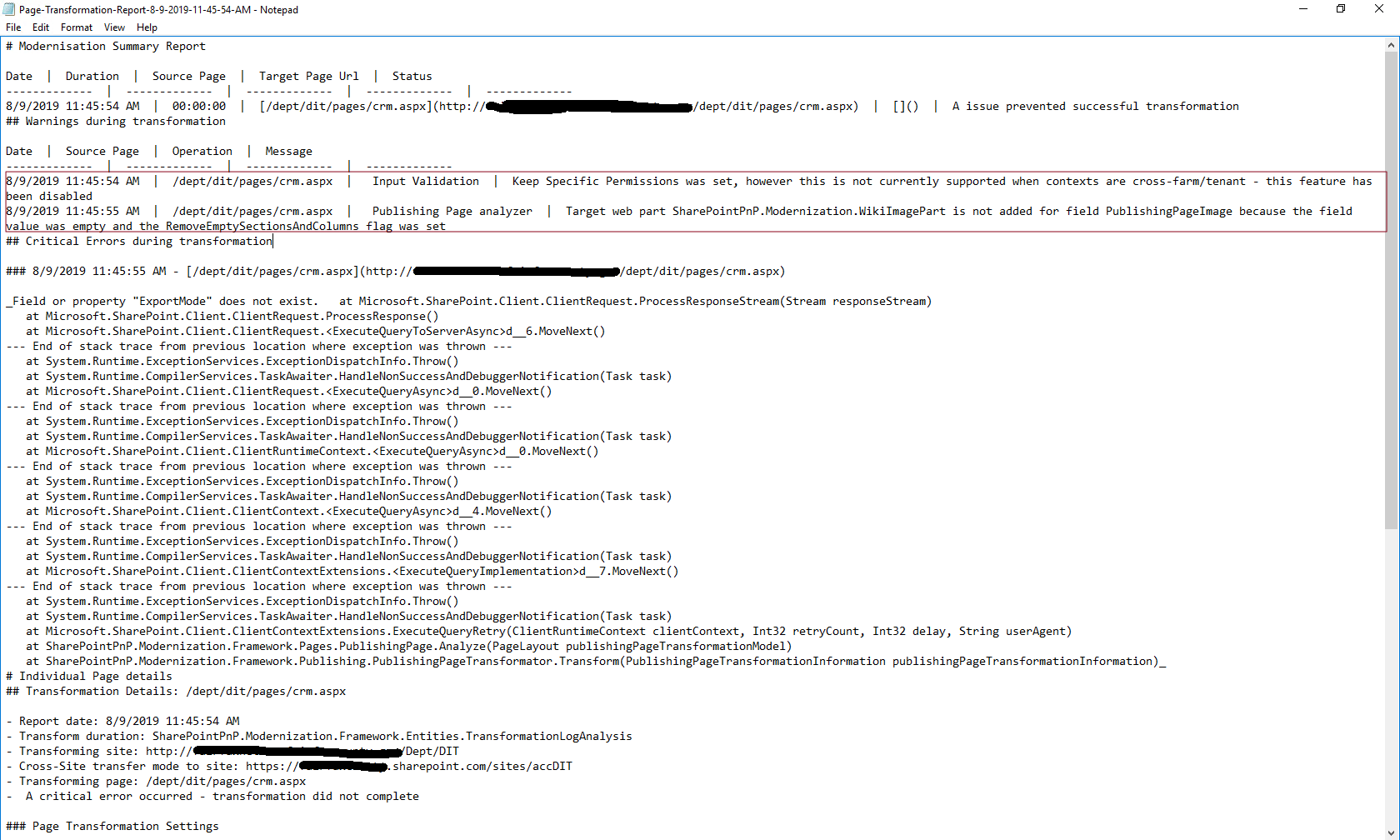Open the Edit menu
The image size is (1400, 840).
(41, 27)
